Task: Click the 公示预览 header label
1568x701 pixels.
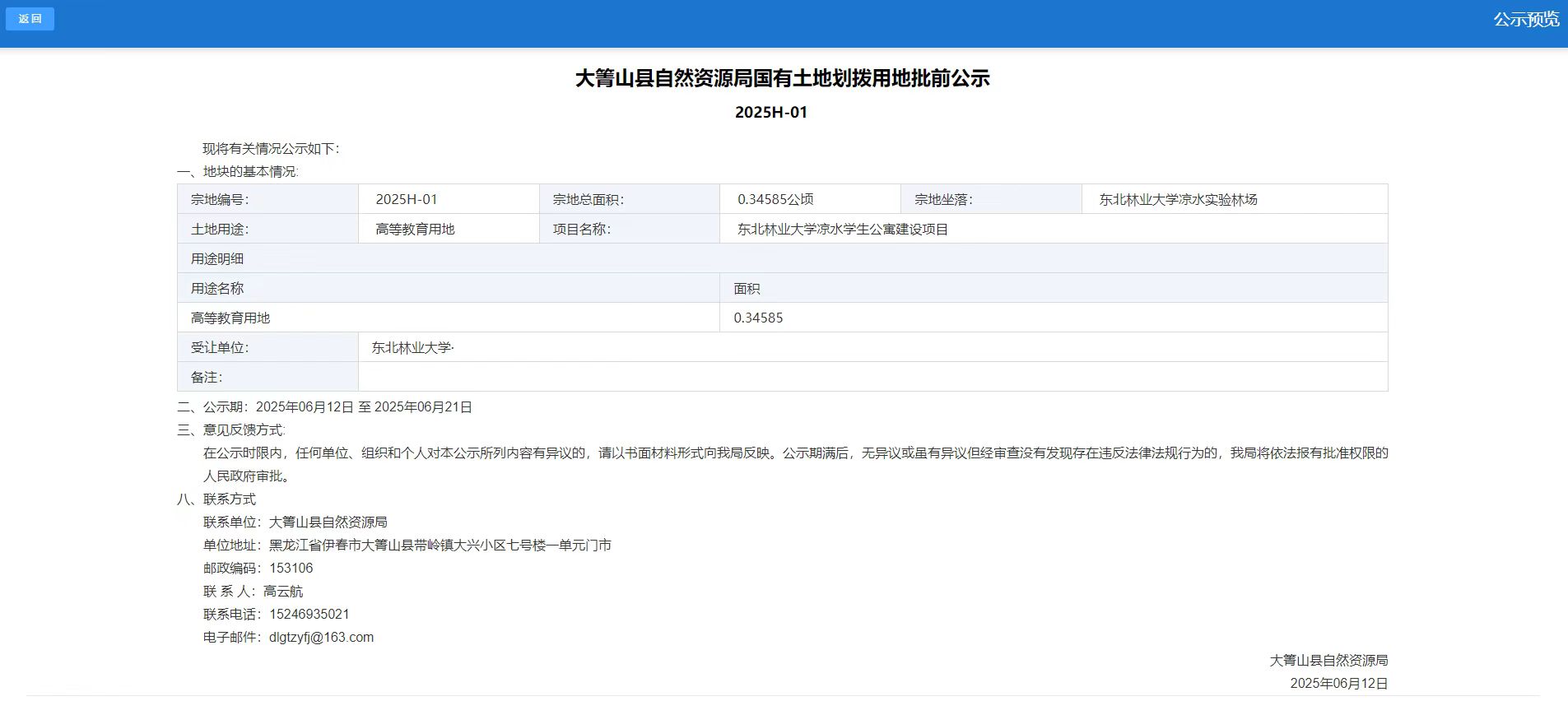Action: 1526,19
